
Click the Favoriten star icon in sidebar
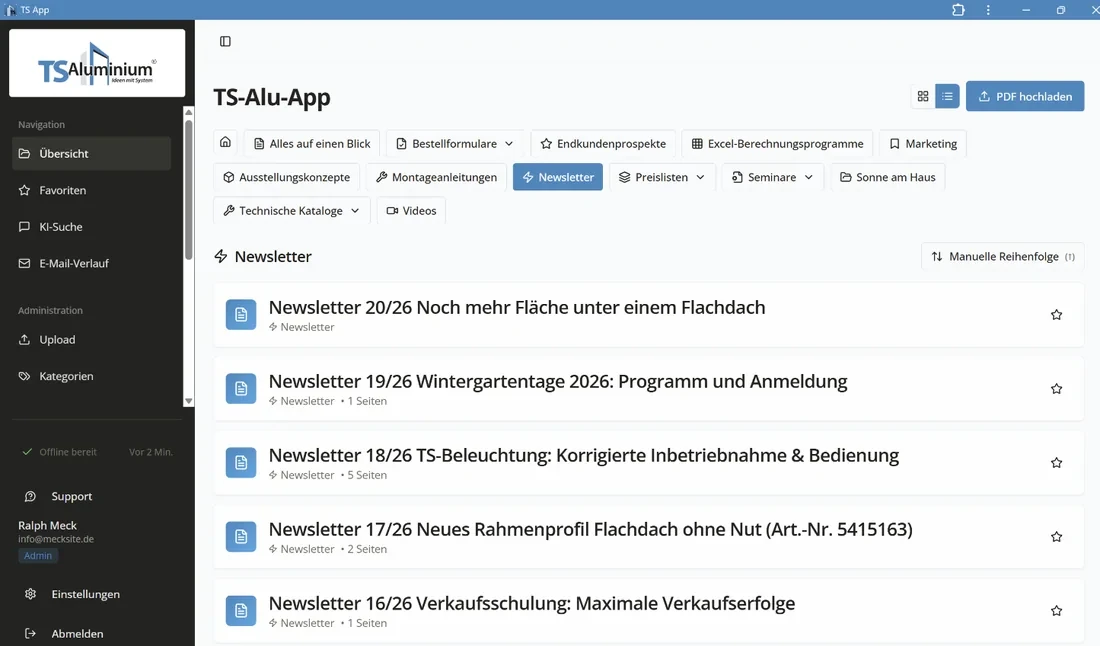25,190
